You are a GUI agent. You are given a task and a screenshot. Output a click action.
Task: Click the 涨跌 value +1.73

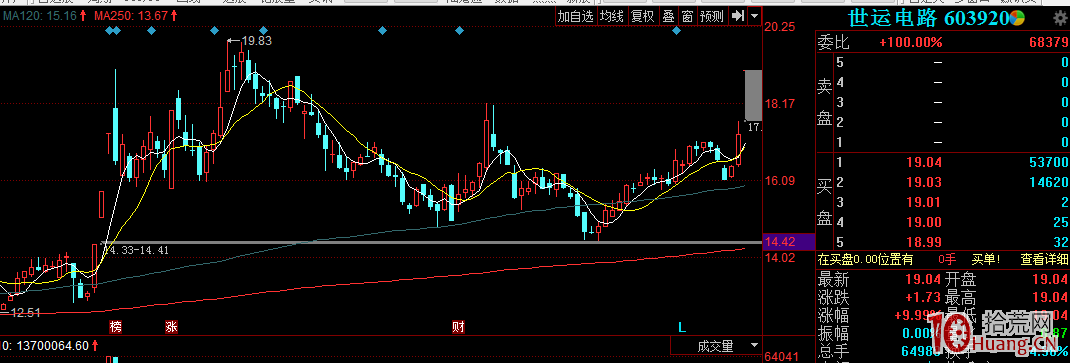(x=923, y=297)
